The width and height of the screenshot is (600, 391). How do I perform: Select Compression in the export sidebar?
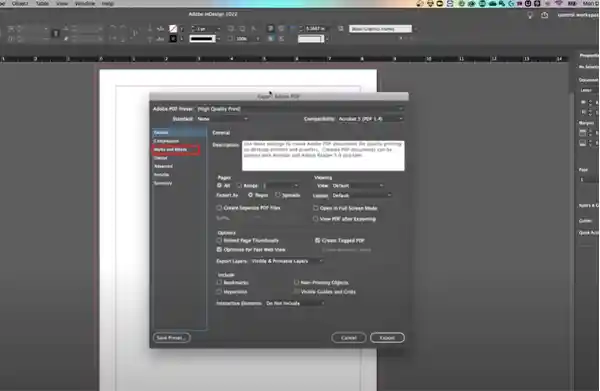pyautogui.click(x=166, y=141)
